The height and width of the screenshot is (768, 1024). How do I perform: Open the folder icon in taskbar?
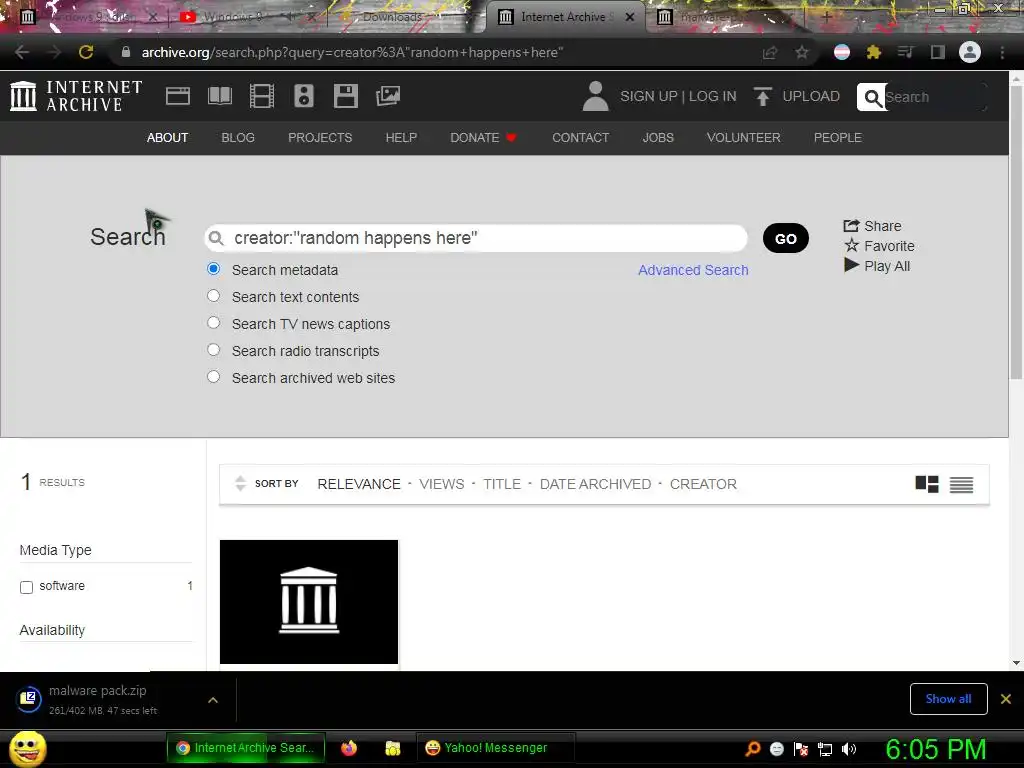(x=392, y=748)
